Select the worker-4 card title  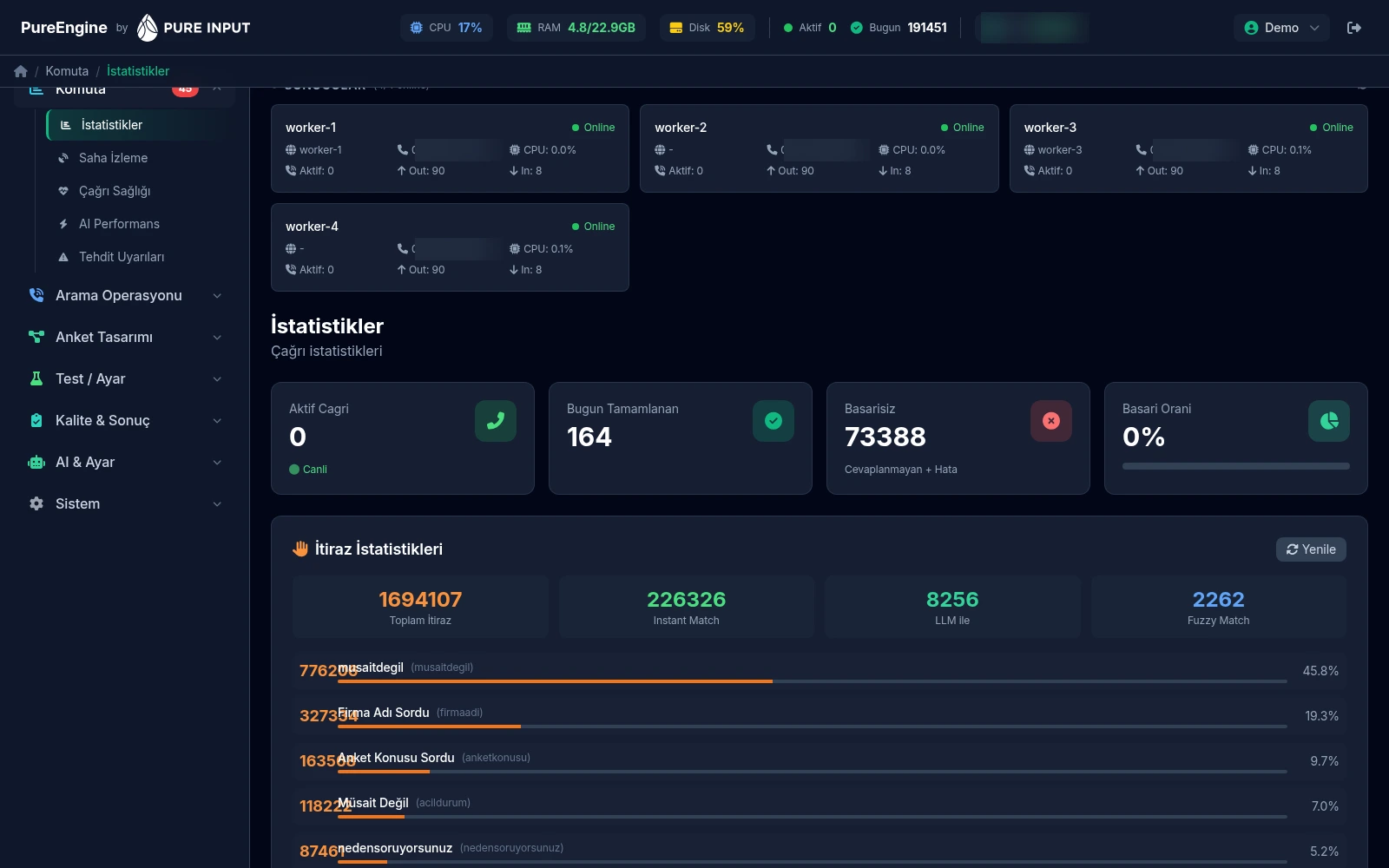tap(312, 227)
